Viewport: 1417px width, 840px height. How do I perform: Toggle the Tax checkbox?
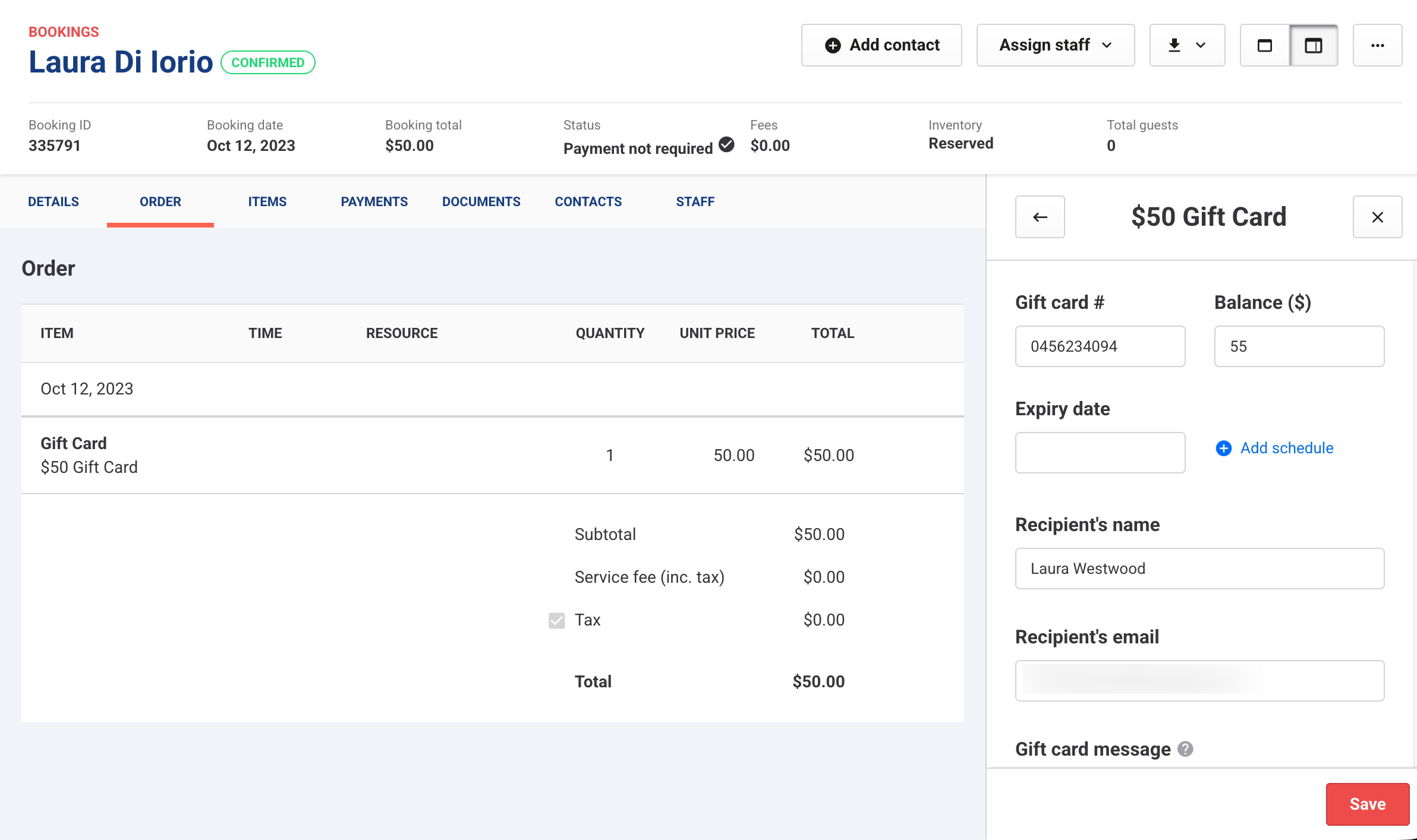tap(556, 620)
